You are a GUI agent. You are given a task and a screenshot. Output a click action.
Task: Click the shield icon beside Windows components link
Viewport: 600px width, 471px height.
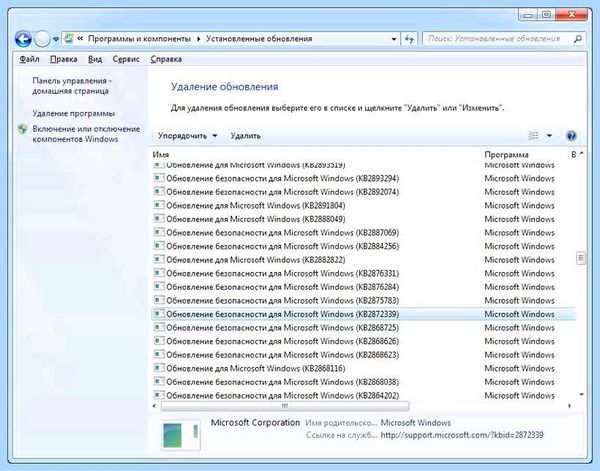click(23, 129)
